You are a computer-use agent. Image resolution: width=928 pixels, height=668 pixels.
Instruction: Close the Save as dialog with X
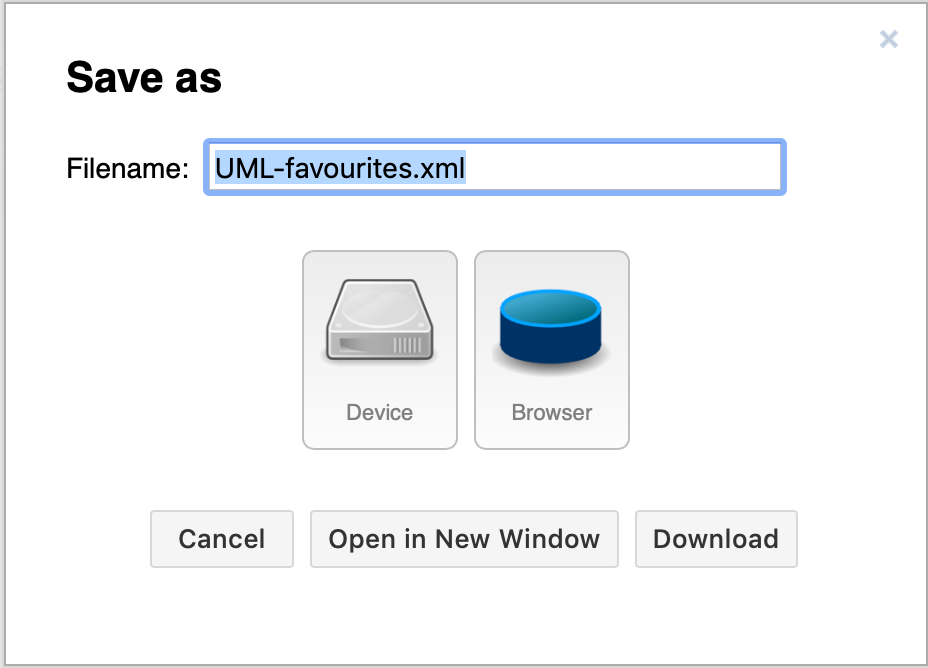pyautogui.click(x=888, y=39)
